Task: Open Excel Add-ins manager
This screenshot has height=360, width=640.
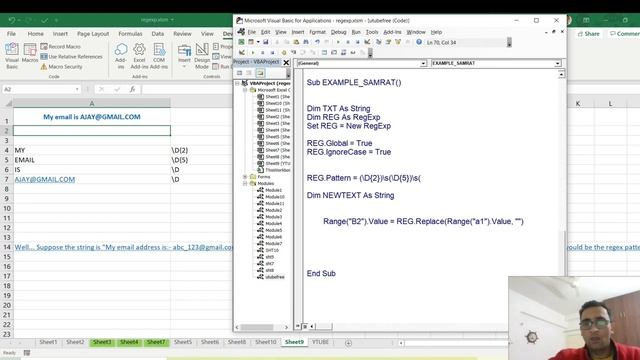Action: pos(139,56)
